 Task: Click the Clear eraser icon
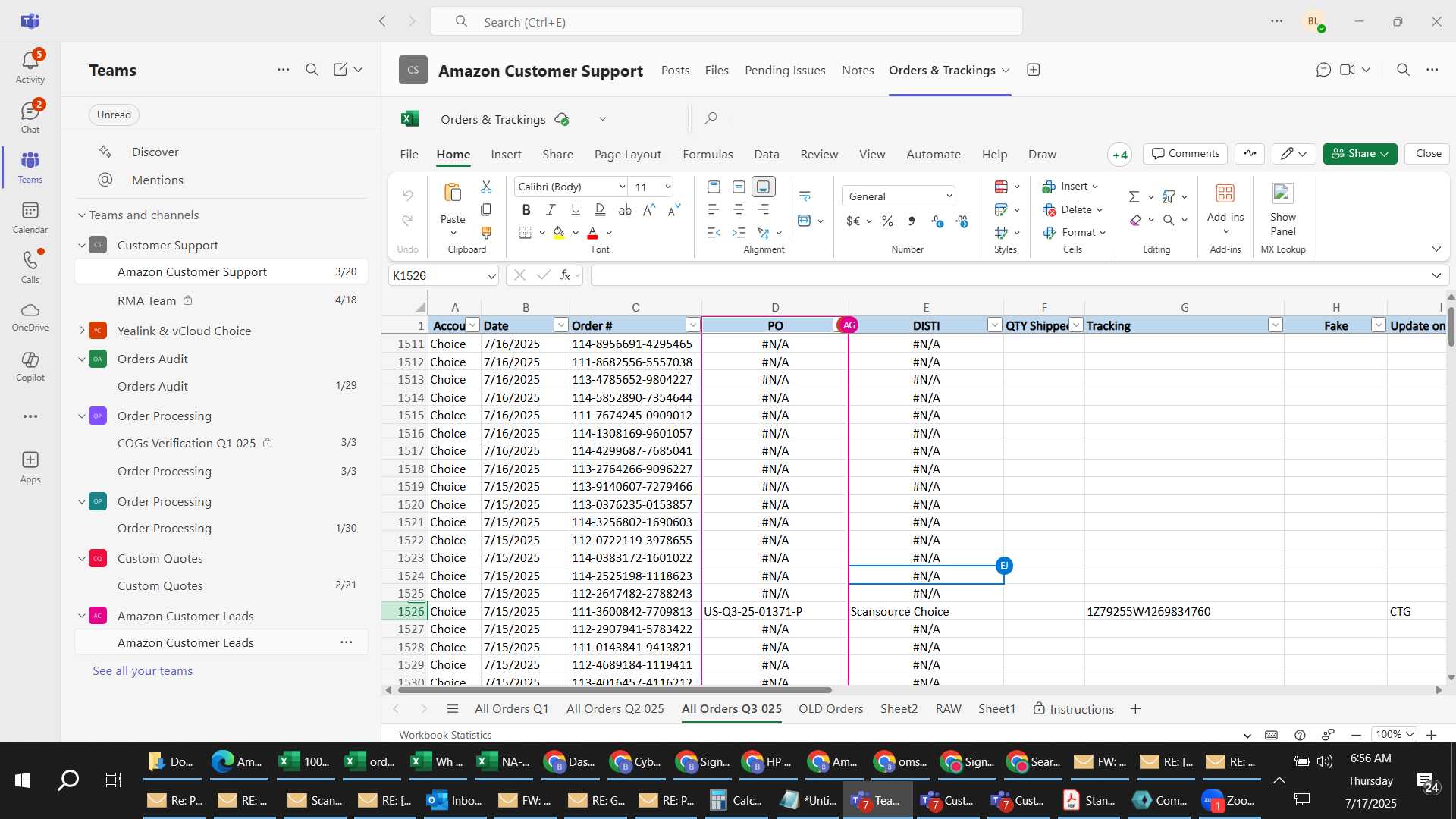1134,221
